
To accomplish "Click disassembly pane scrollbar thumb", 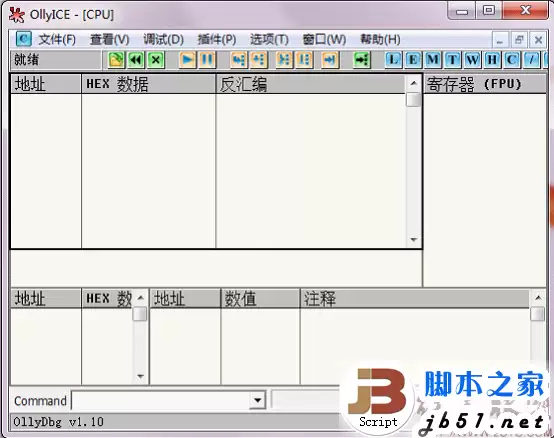I will 413,99.
